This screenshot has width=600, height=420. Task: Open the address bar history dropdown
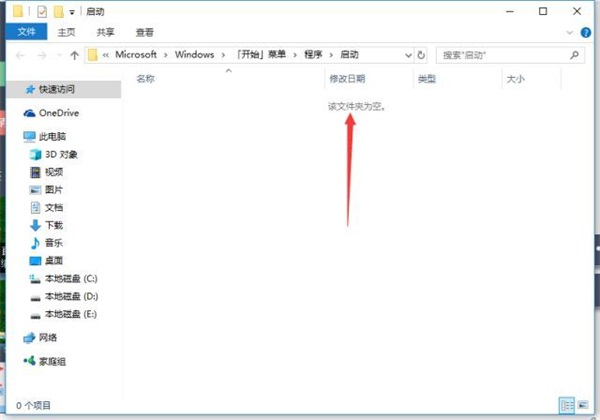tap(408, 55)
